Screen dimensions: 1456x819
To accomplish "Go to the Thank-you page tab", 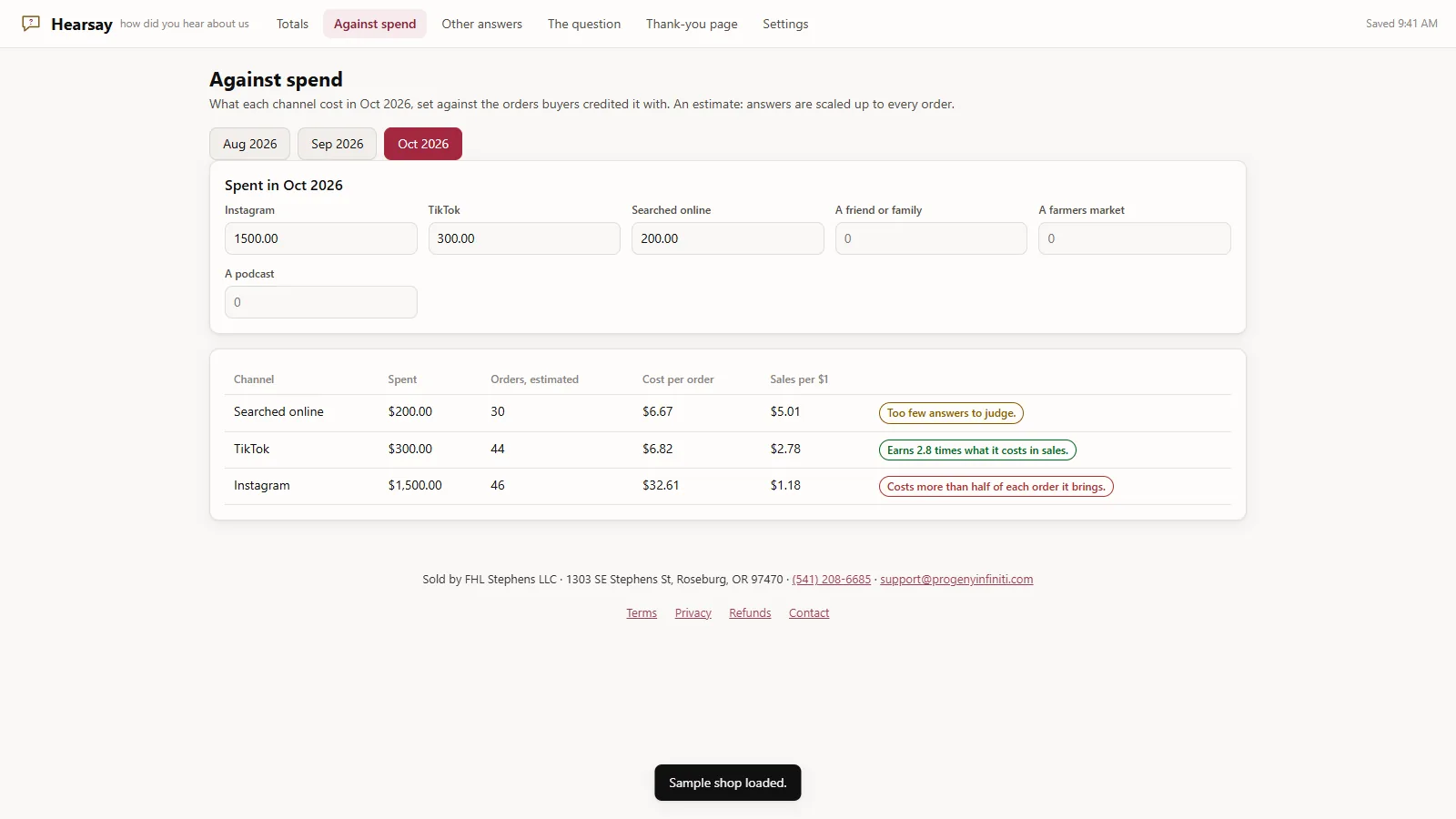I will [x=692, y=24].
